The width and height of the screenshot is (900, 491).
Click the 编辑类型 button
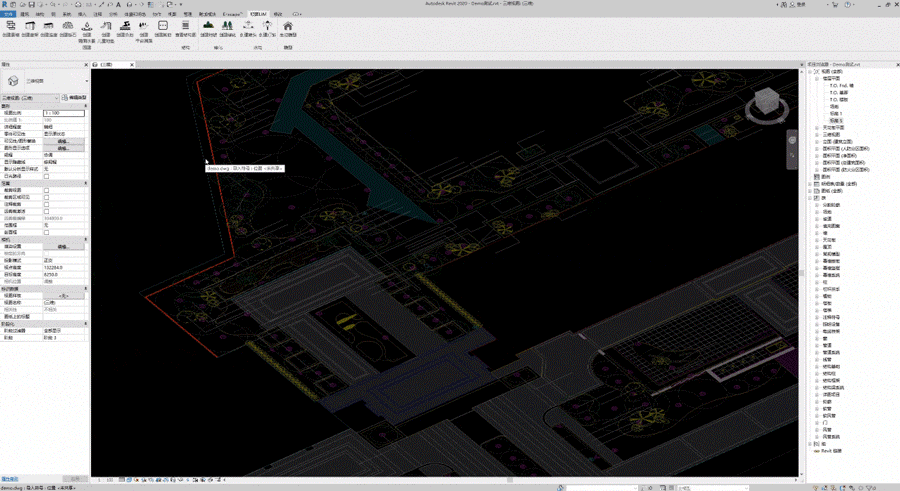[75, 98]
